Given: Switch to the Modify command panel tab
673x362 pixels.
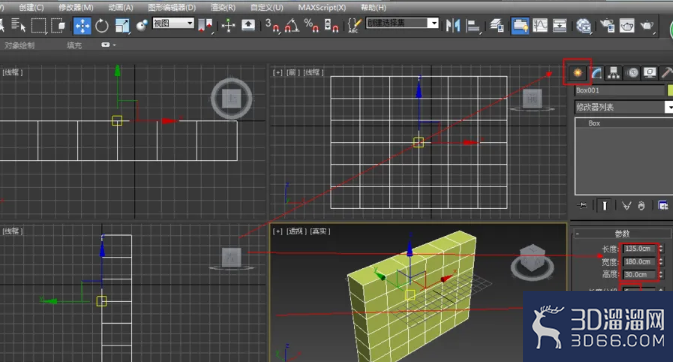Looking at the screenshot, I should (596, 73).
